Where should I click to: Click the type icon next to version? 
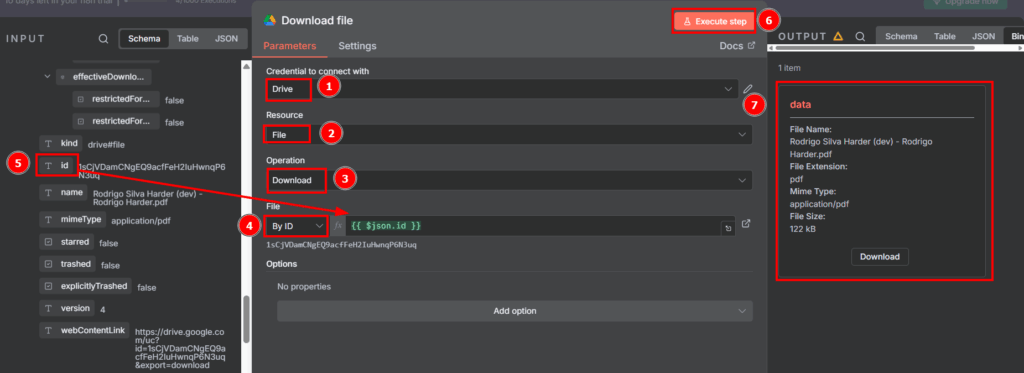point(48,308)
